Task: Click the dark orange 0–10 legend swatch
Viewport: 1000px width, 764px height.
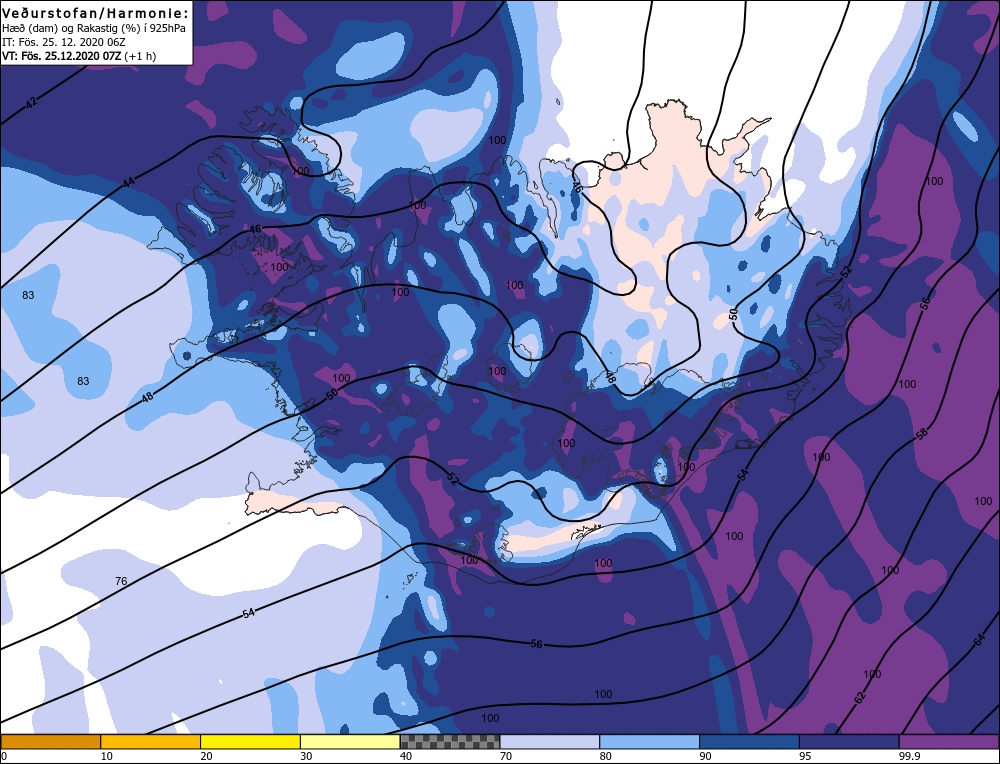Action: 51,742
